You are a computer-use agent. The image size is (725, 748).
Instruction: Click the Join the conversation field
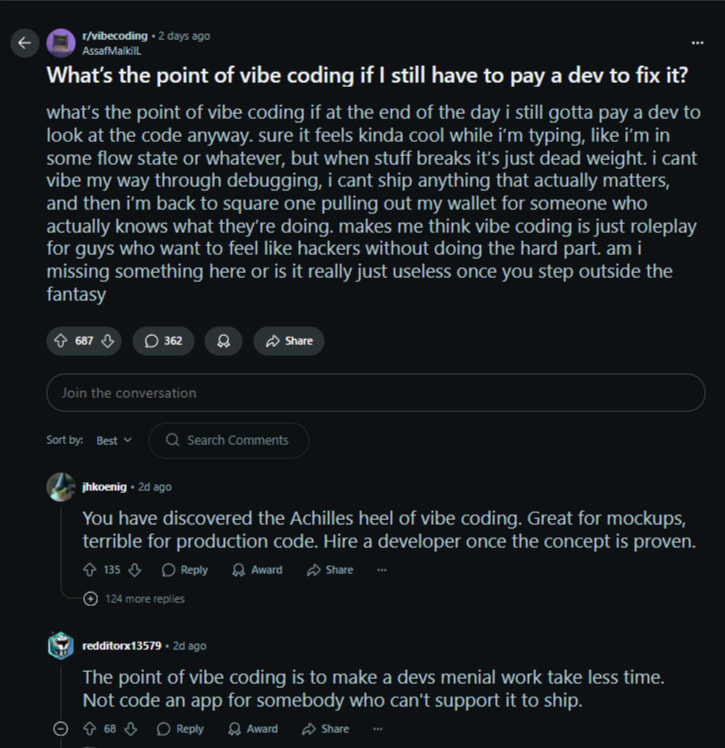click(375, 393)
